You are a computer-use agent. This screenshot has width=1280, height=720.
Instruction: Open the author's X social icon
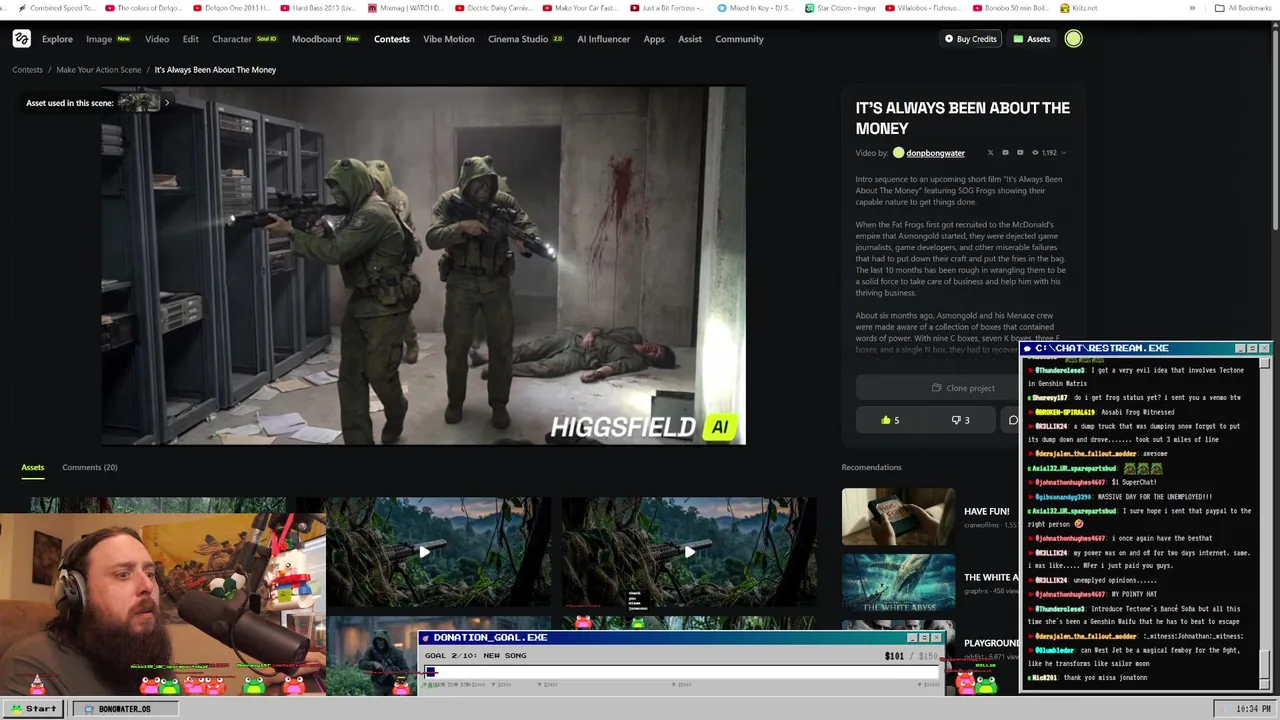(x=990, y=153)
